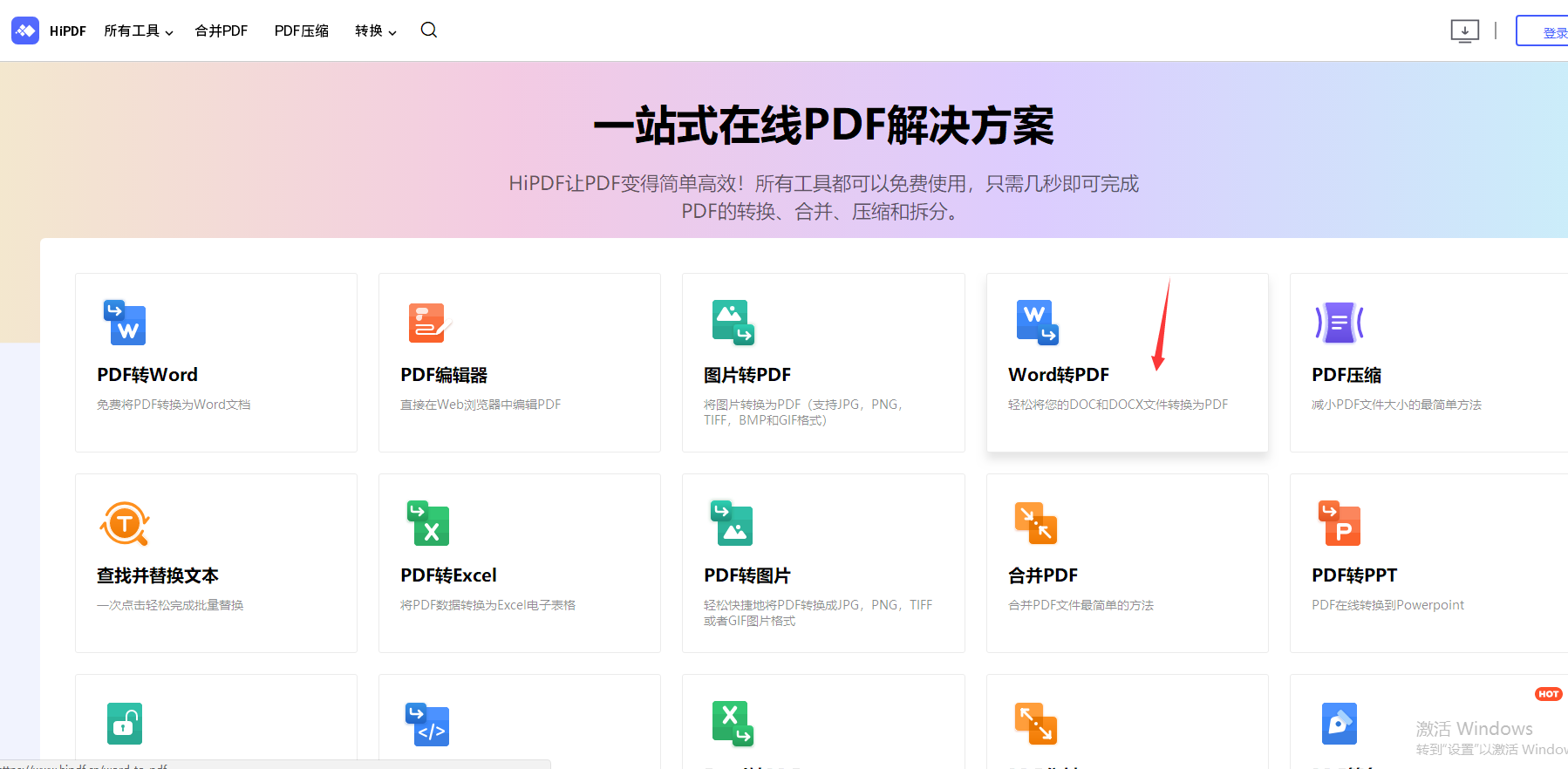Expand the 转换 dropdown menu
Screen dimensions: 1568x769
tap(376, 31)
